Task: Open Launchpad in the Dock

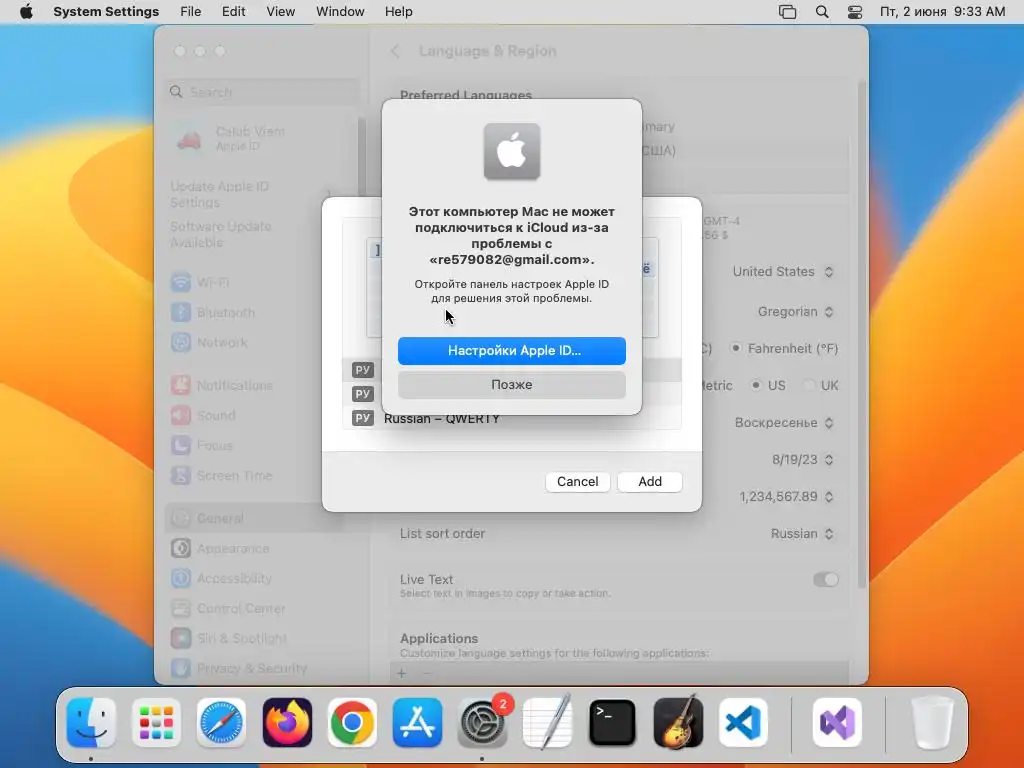Action: (156, 722)
